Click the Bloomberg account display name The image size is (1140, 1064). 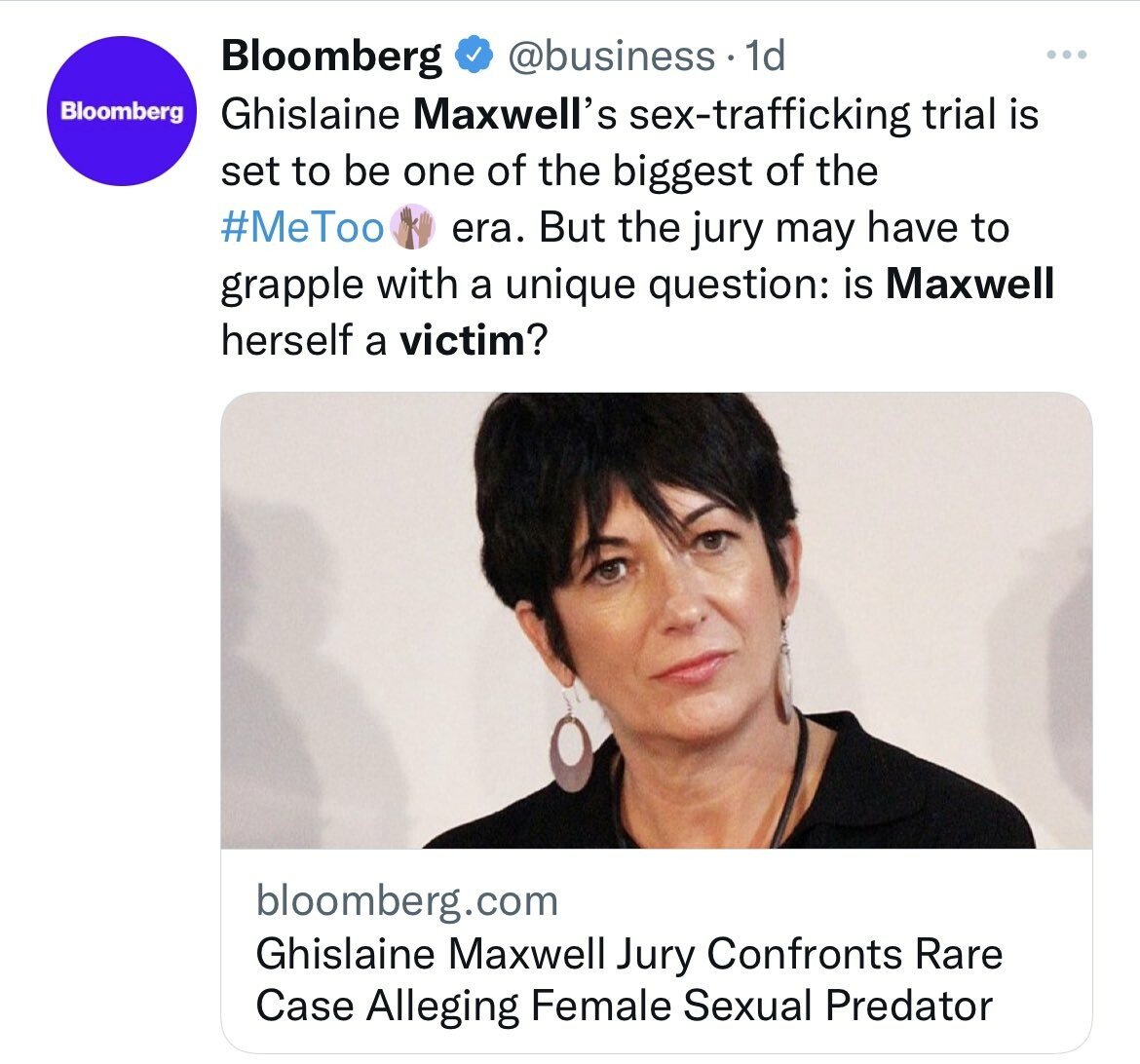pos(331,57)
